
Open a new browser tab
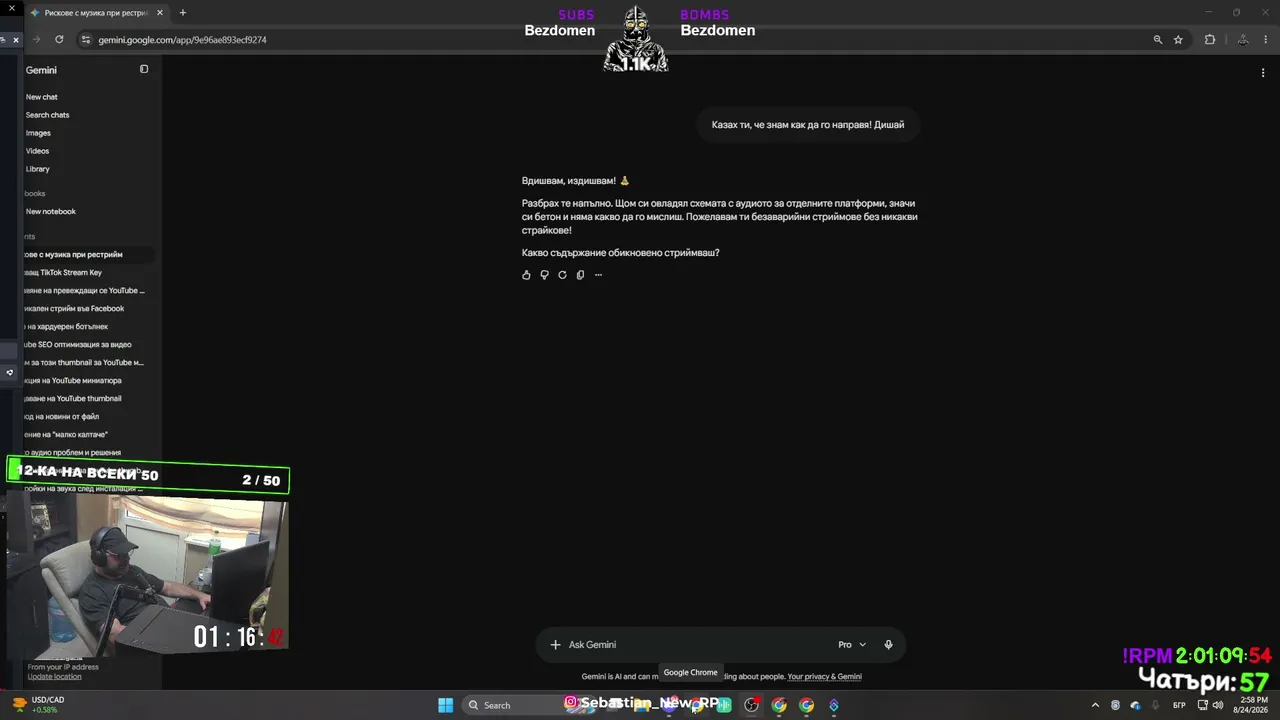click(x=182, y=13)
